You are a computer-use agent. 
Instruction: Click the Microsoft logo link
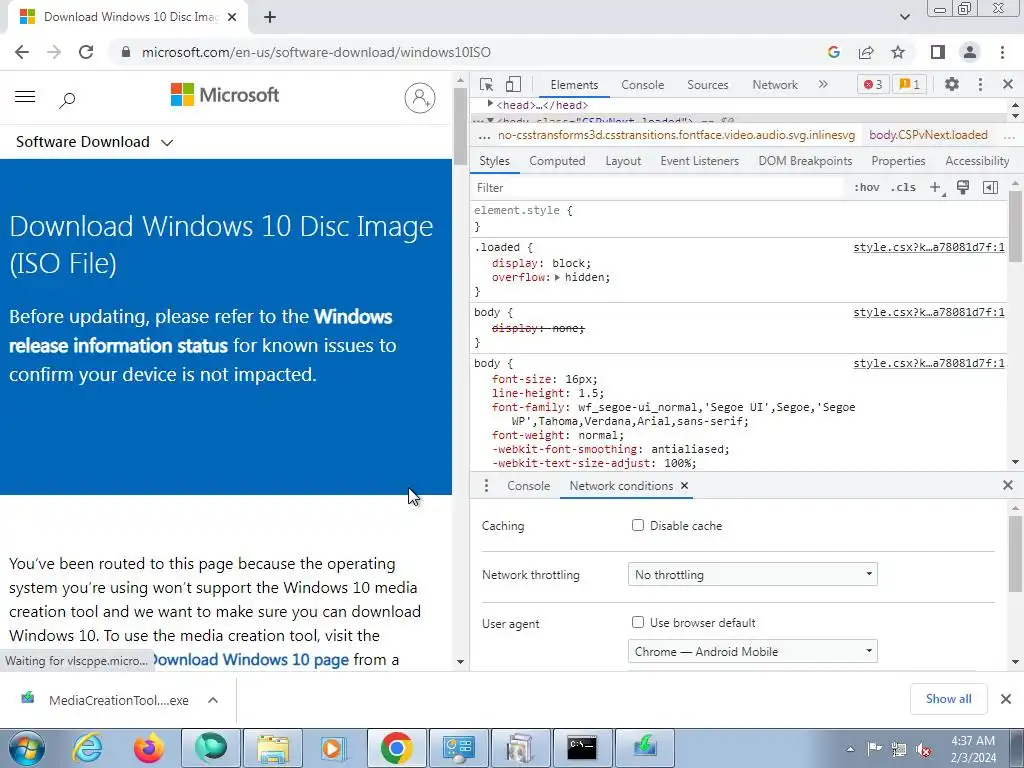225,95
